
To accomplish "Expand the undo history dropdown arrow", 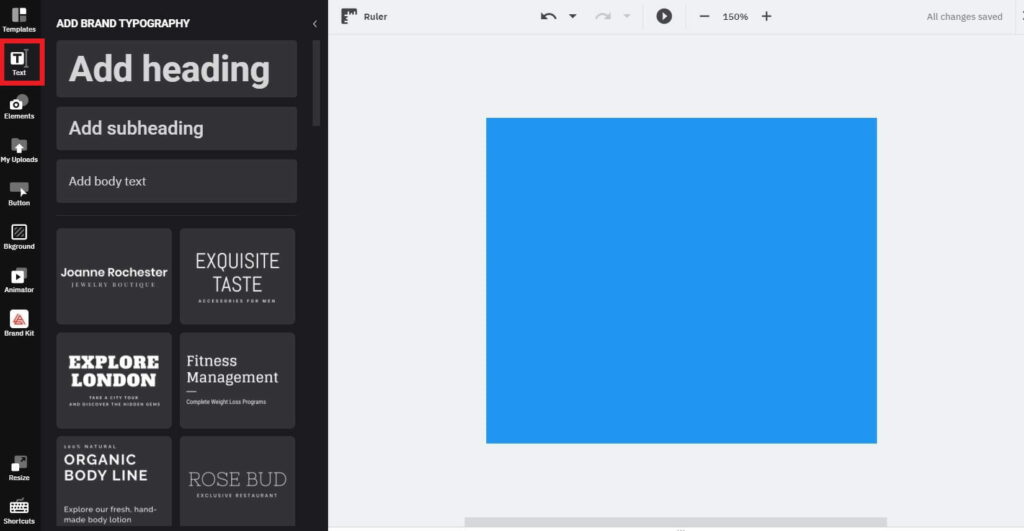I will tap(573, 16).
